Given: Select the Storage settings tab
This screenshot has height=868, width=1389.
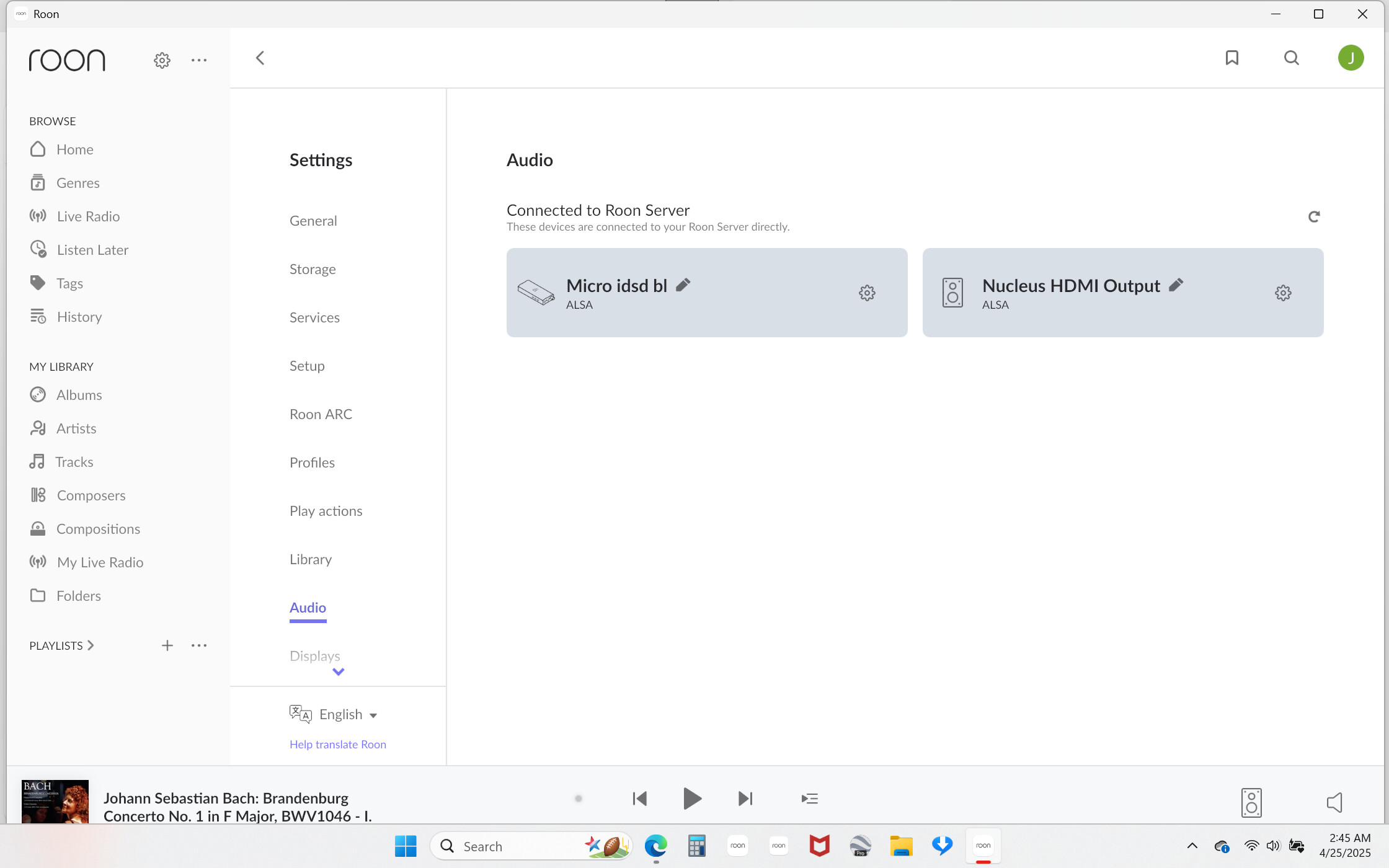Looking at the screenshot, I should coord(313,269).
